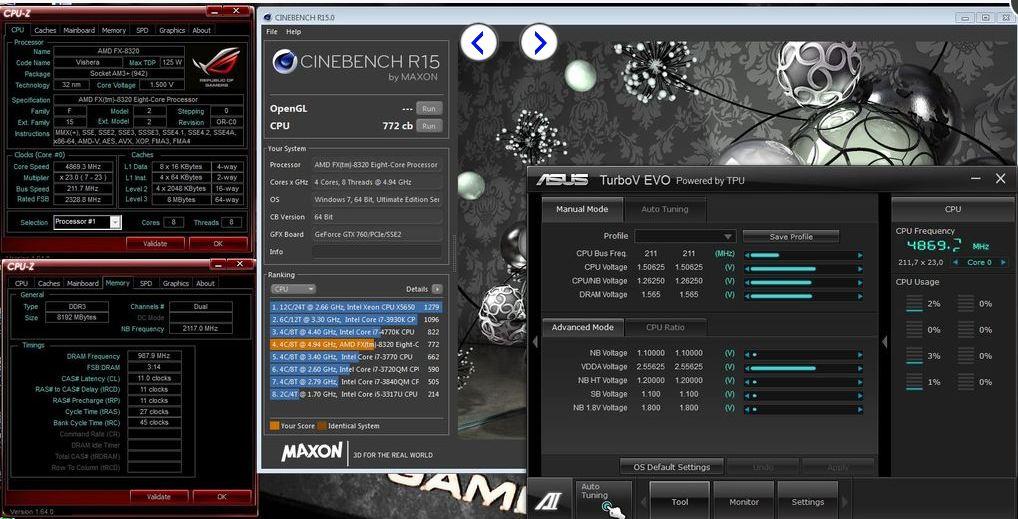Screen dimensions: 1018x519
Task: Open the Tool section in AI Suite bar
Action: 679,500
